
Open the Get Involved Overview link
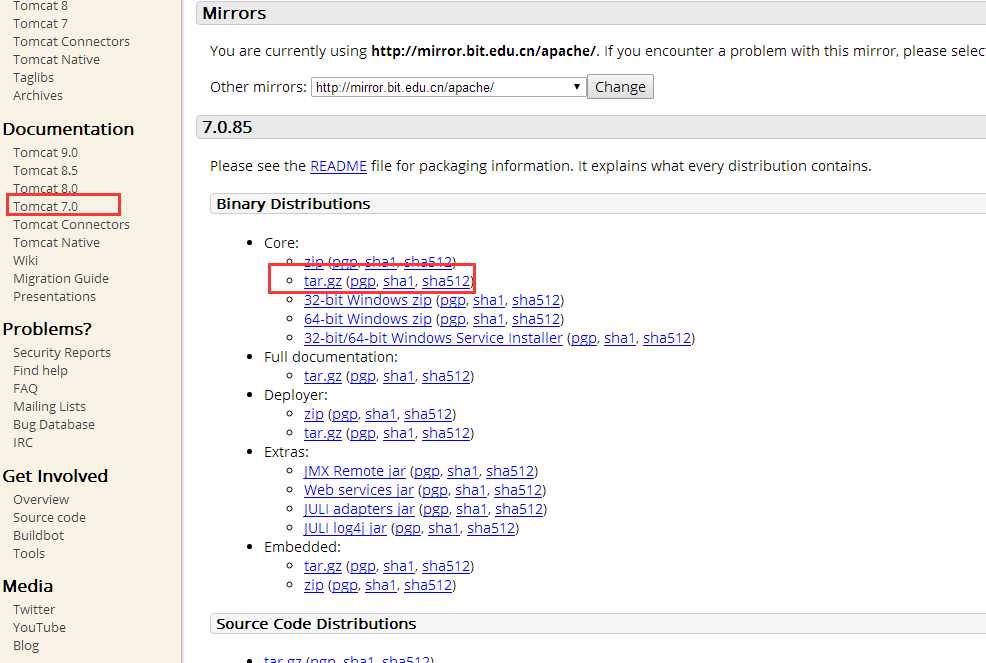point(41,499)
